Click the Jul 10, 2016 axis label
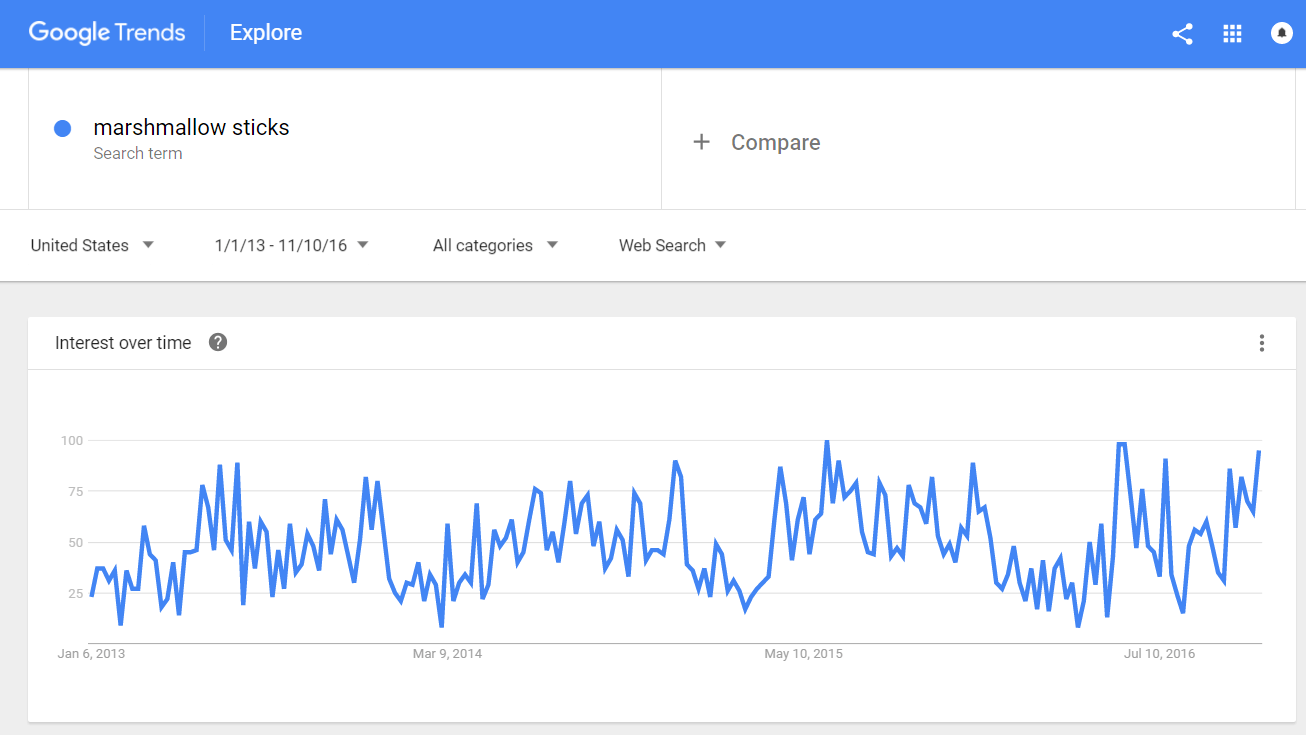This screenshot has width=1306, height=735. (x=1159, y=654)
